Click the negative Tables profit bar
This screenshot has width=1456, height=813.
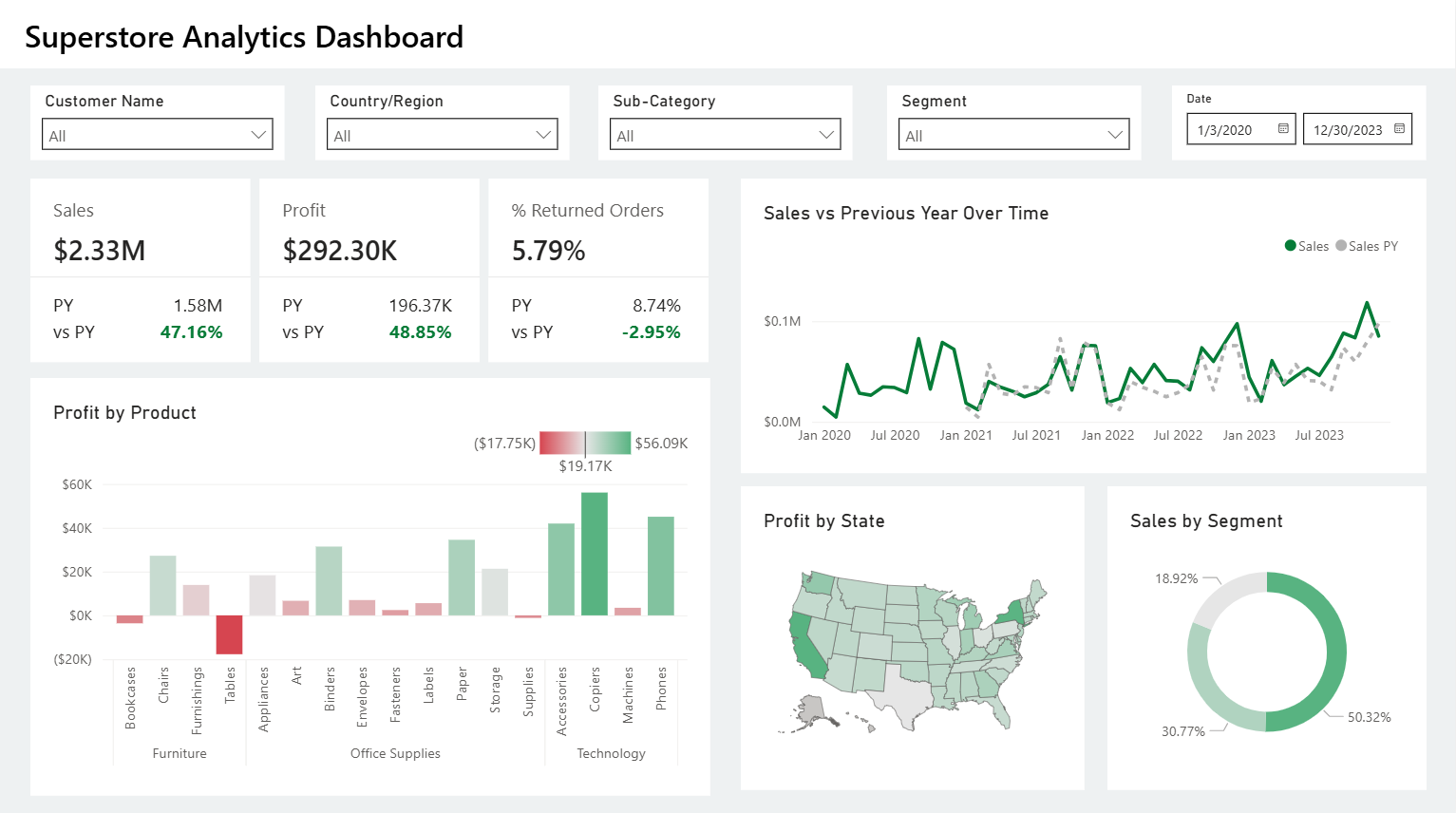click(228, 636)
